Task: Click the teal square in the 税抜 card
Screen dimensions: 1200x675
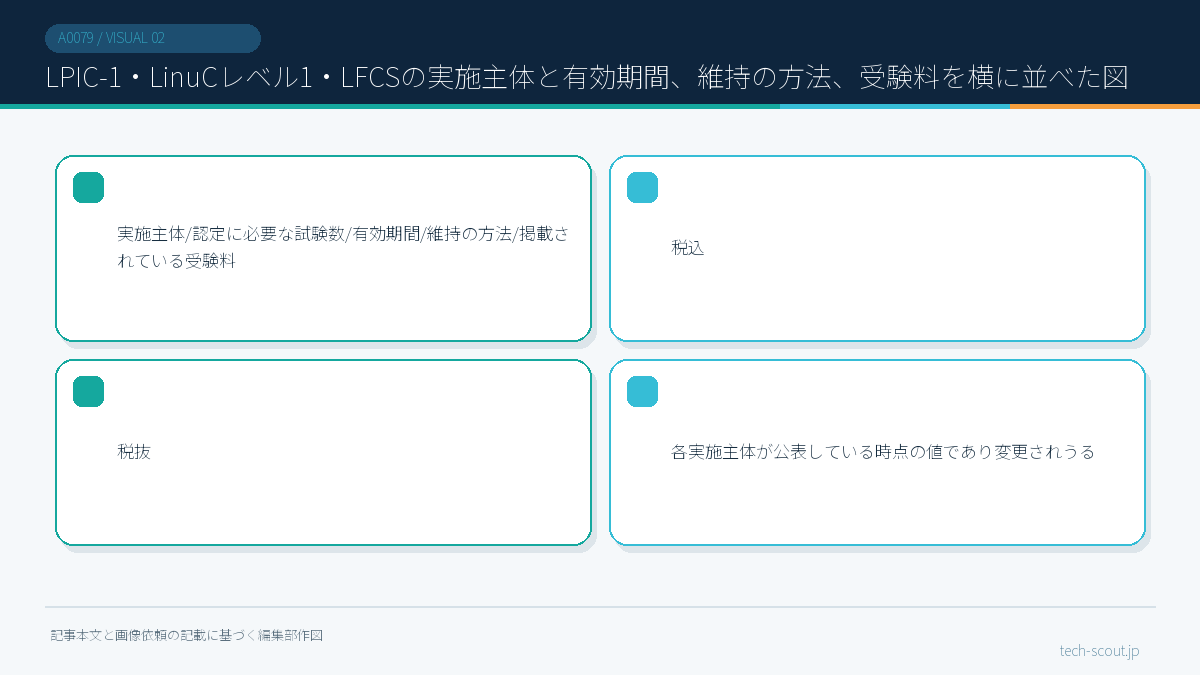Action: pyautogui.click(x=88, y=391)
